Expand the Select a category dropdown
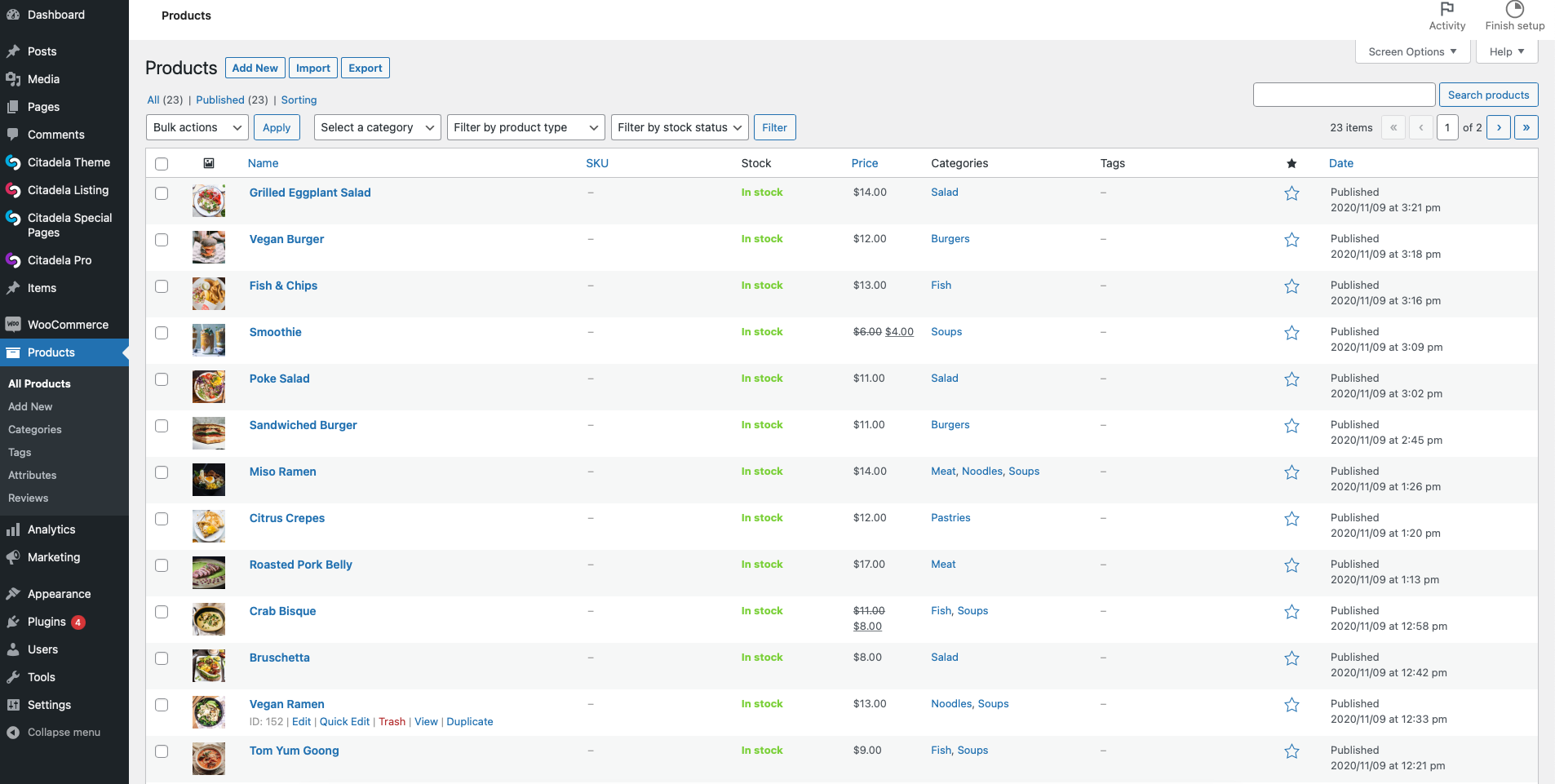 point(377,127)
